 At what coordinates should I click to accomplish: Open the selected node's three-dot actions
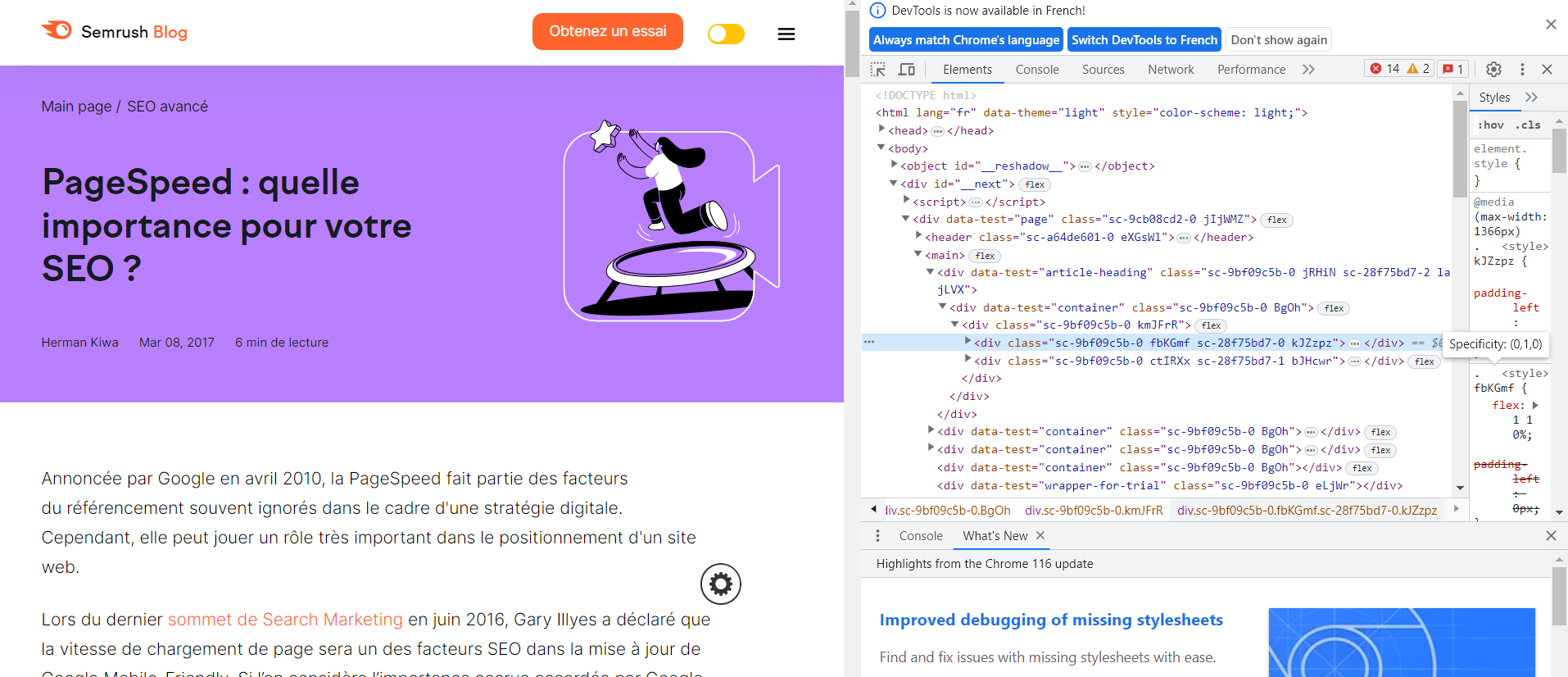pos(869,343)
